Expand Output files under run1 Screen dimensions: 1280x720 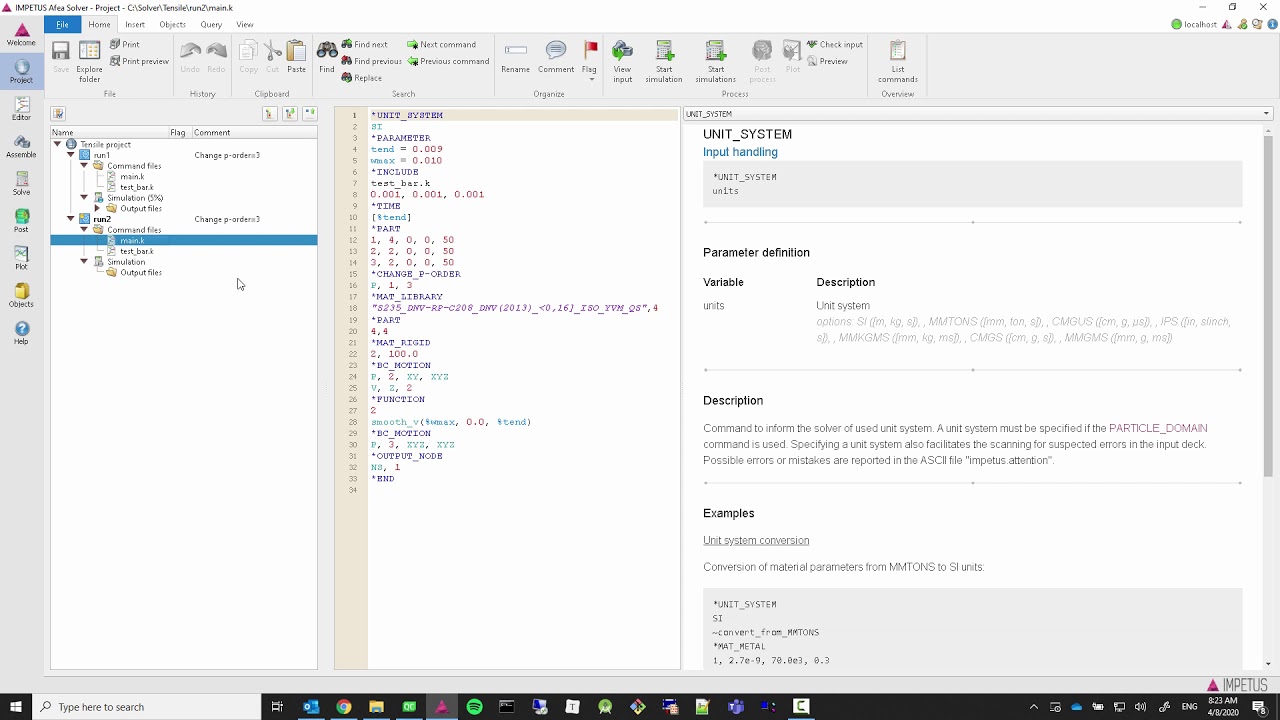(97, 208)
